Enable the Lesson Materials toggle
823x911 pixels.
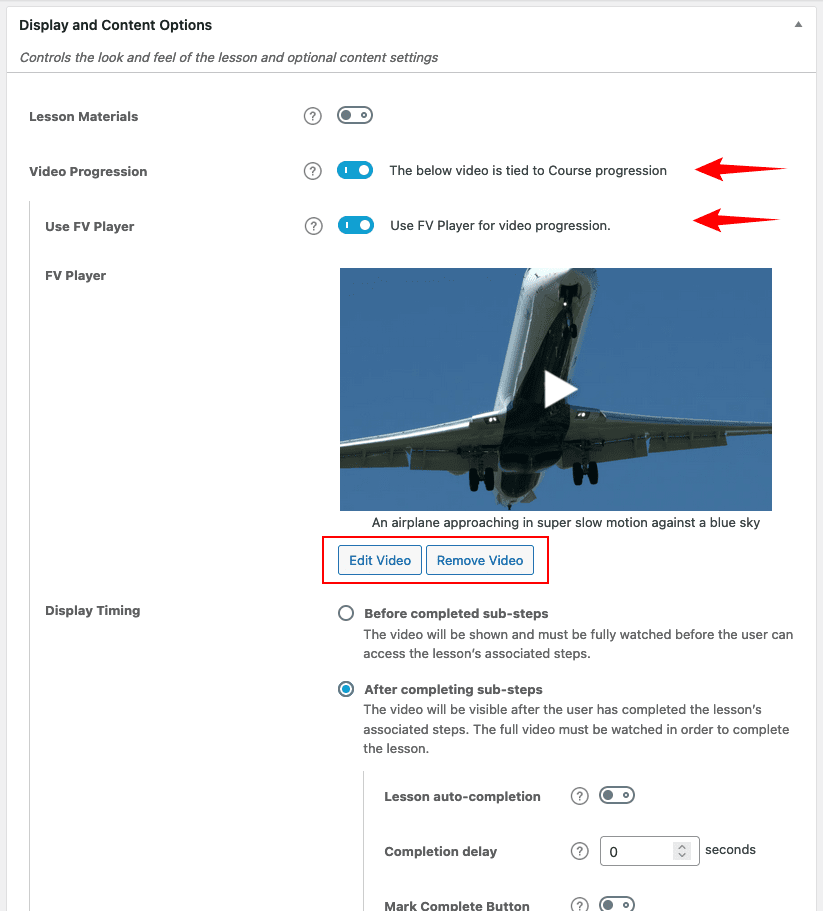(x=355, y=115)
